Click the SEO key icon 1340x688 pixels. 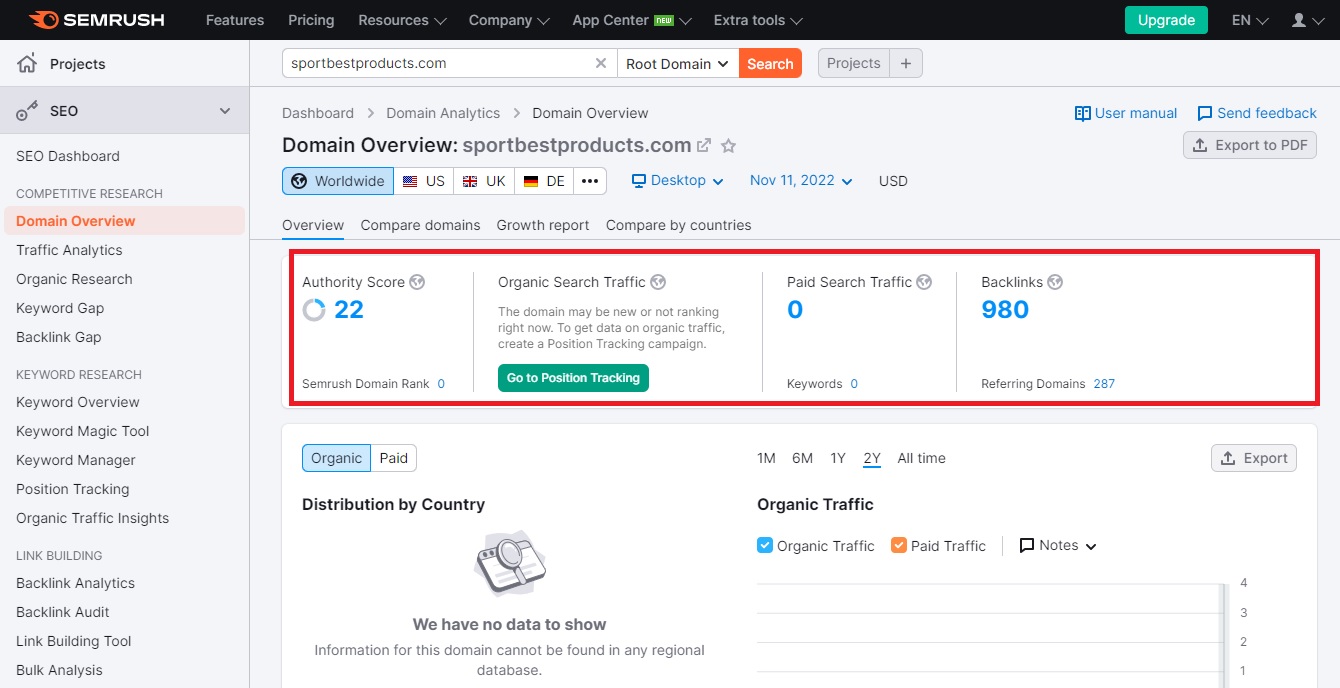(x=27, y=111)
